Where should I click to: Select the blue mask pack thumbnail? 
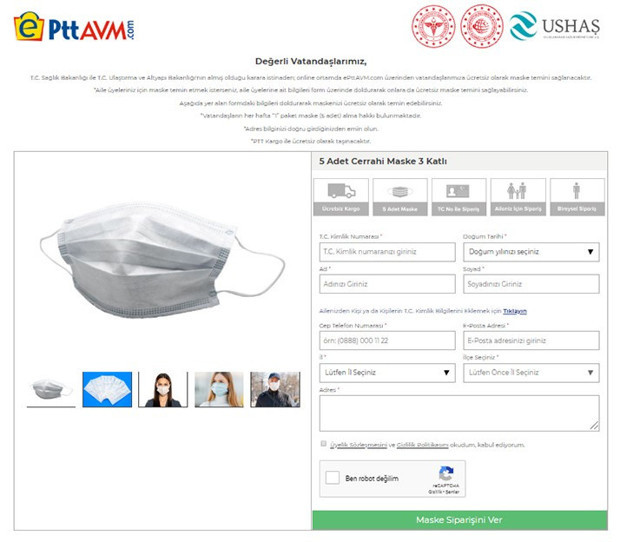pos(107,389)
